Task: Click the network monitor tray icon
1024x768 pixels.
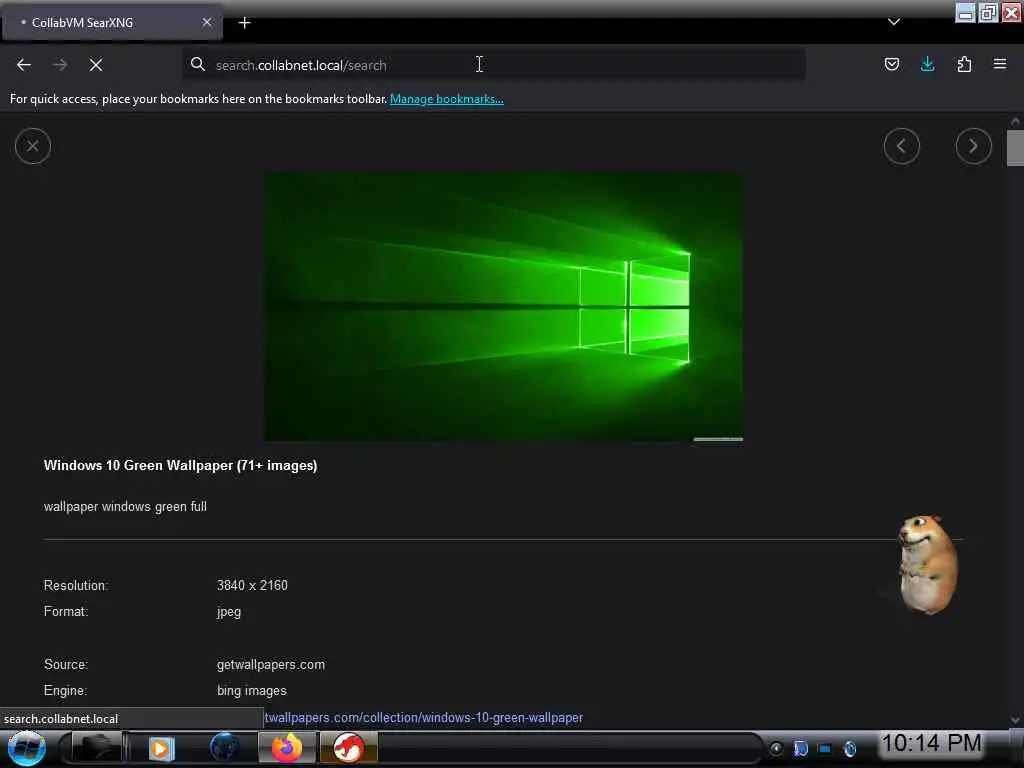Action: pos(825,749)
